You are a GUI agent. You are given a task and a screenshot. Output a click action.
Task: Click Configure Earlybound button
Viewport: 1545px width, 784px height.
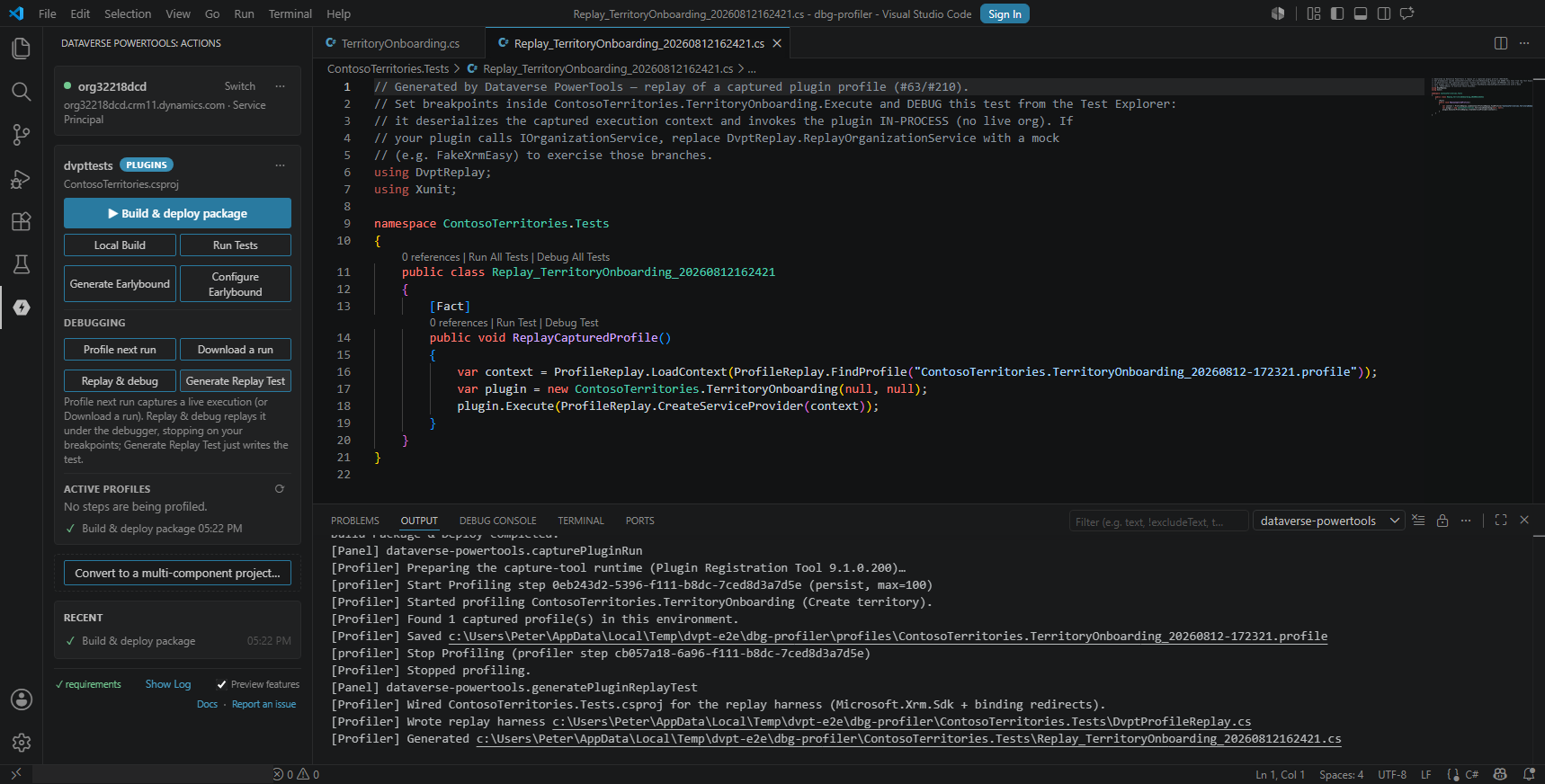tap(236, 283)
